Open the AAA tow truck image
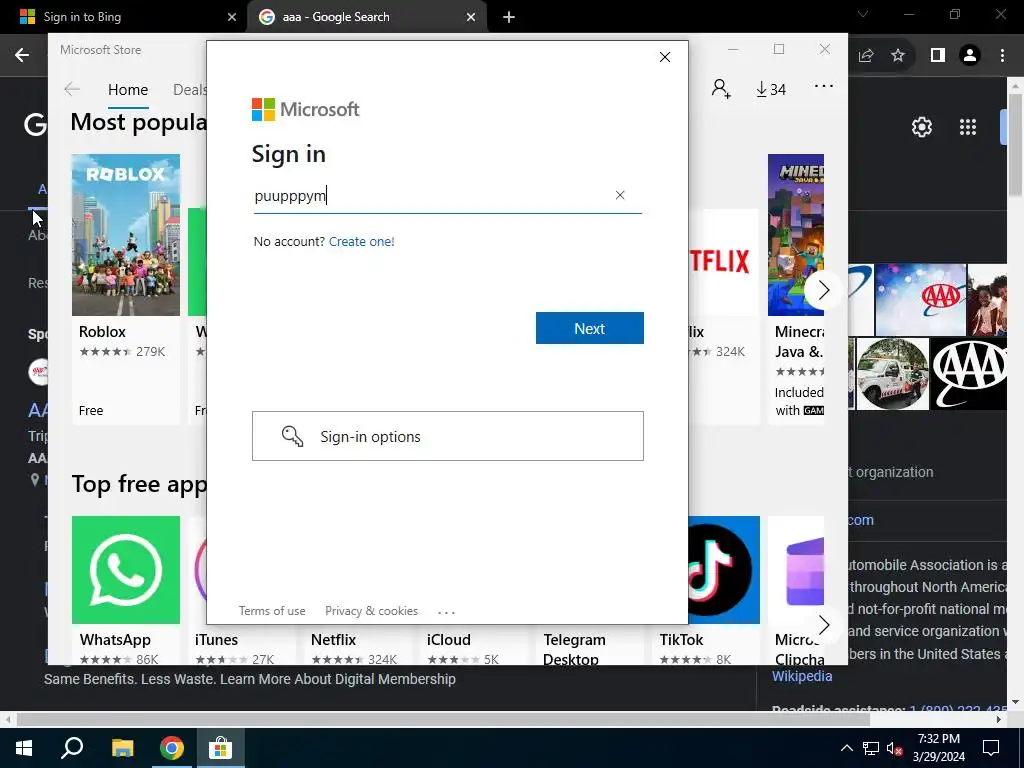 click(892, 374)
